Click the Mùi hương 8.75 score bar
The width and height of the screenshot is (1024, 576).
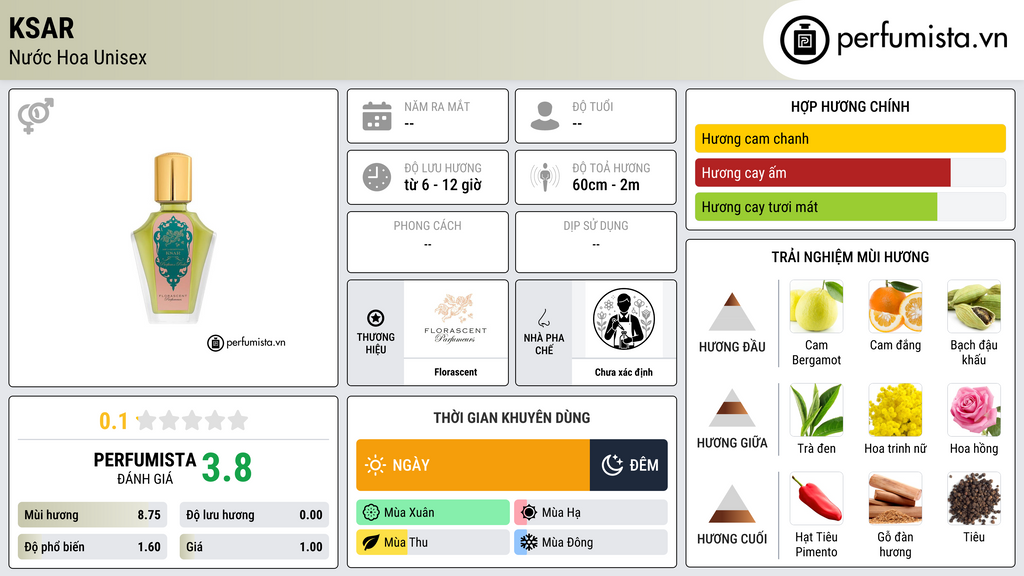tap(92, 515)
